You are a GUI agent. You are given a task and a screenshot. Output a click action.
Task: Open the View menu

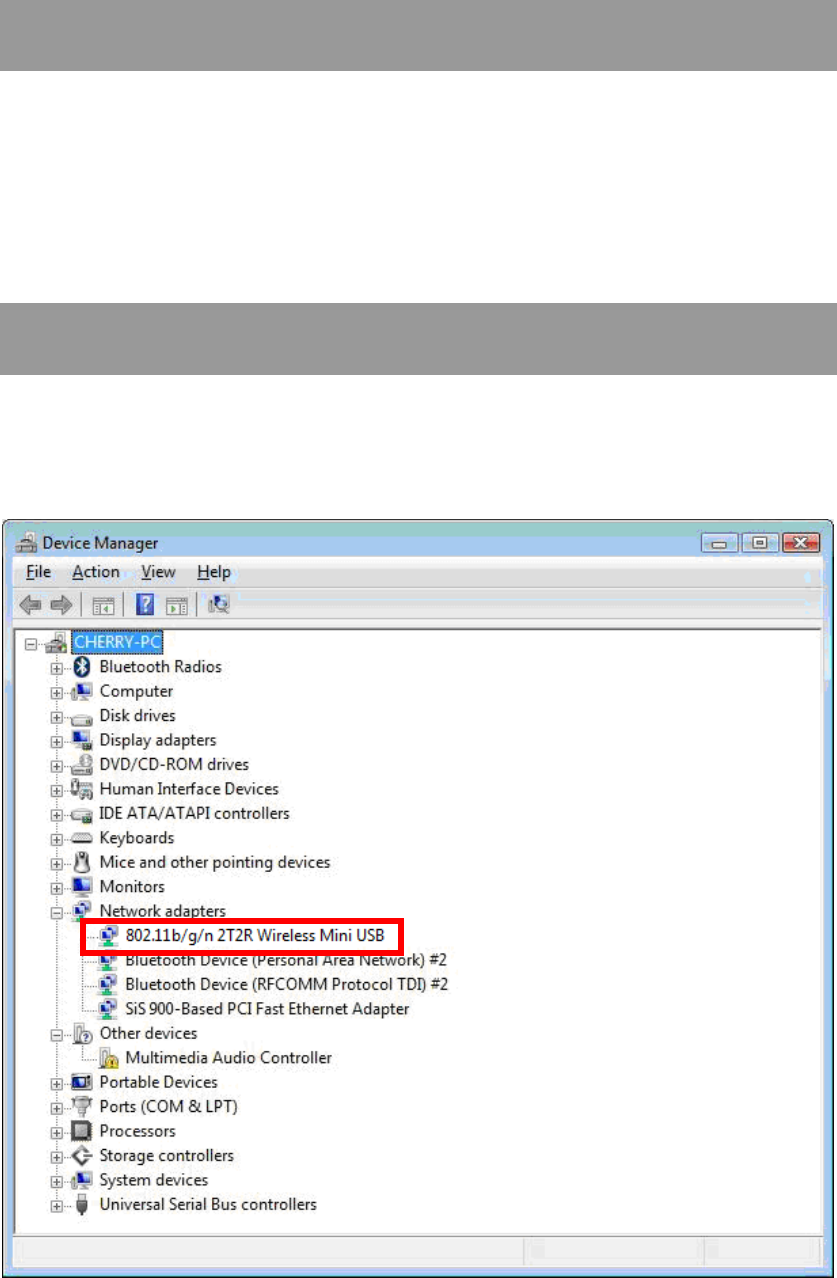[158, 572]
